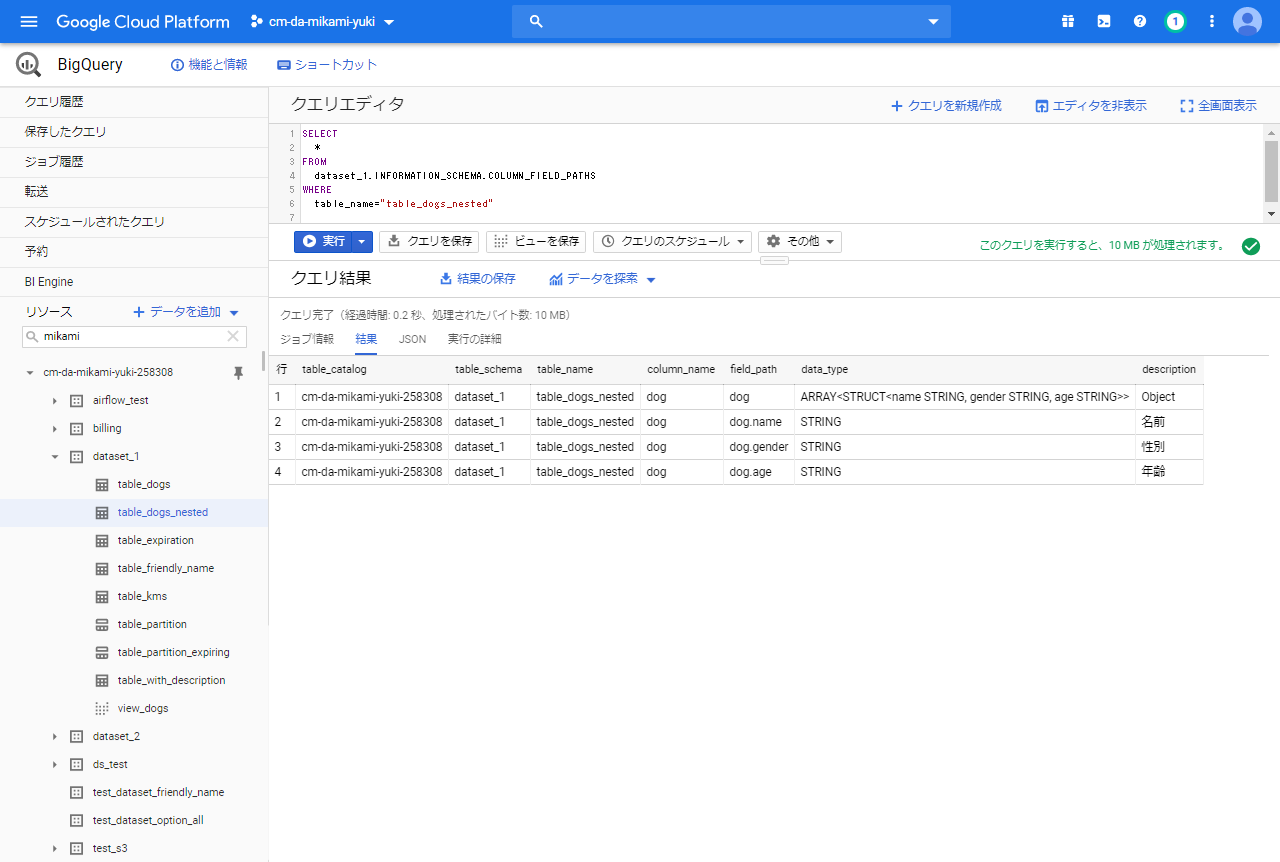Viewport: 1280px width, 862px height.
Task: Create a new query via クエリを新規作成
Action: point(946,105)
